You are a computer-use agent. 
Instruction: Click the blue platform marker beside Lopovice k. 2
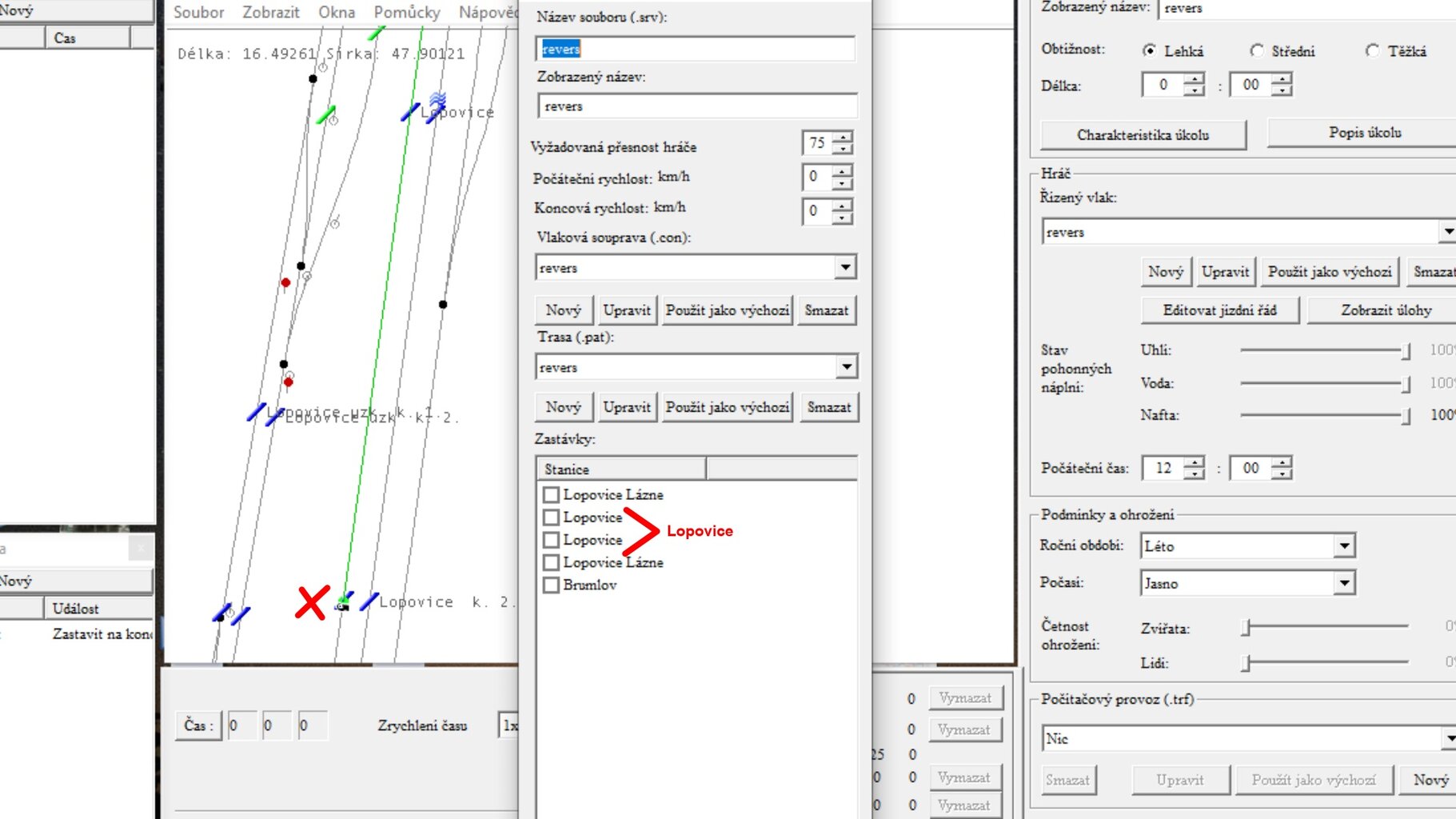click(x=369, y=601)
